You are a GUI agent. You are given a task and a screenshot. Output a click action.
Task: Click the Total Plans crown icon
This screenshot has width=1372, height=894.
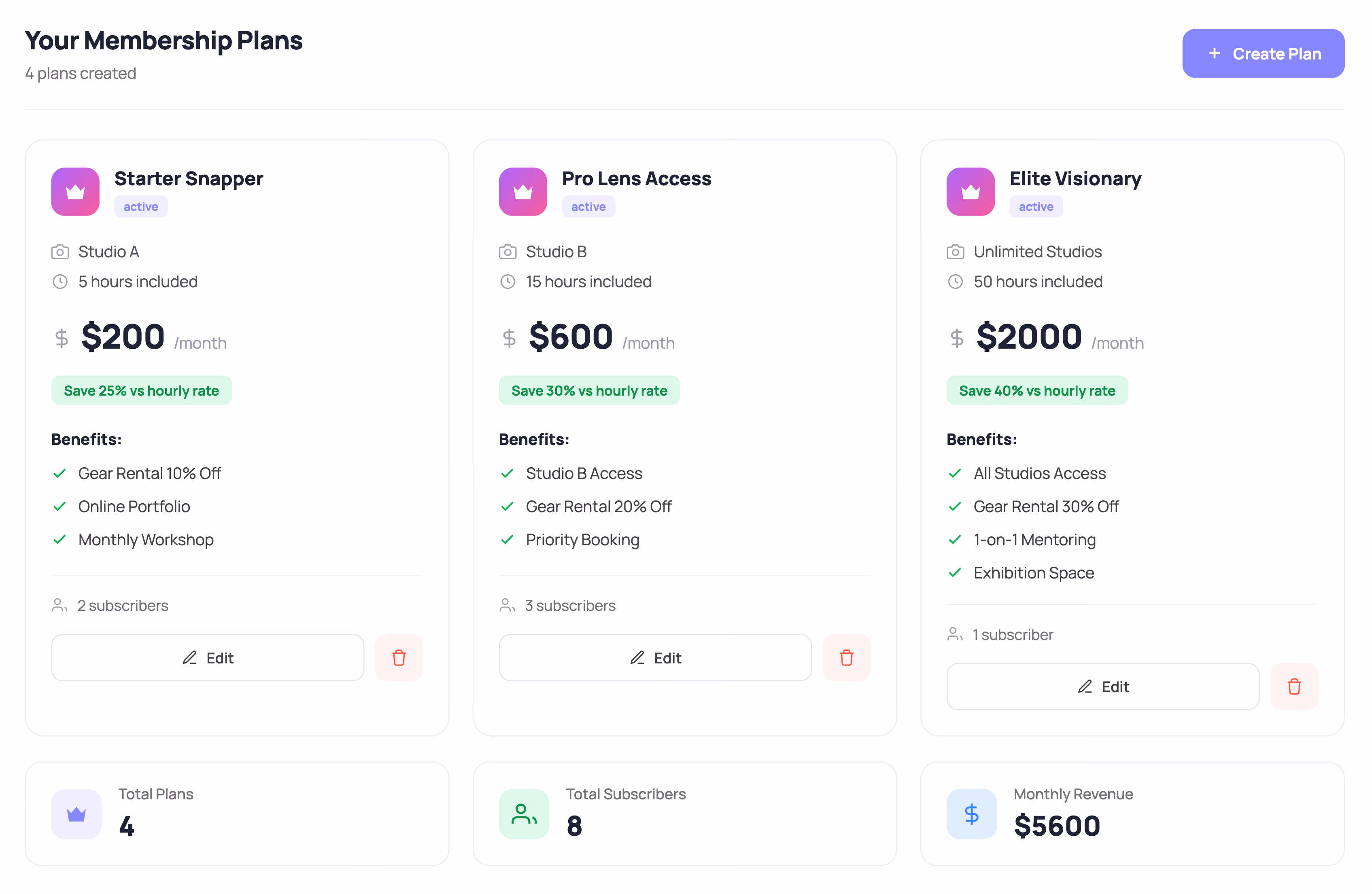[x=76, y=813]
